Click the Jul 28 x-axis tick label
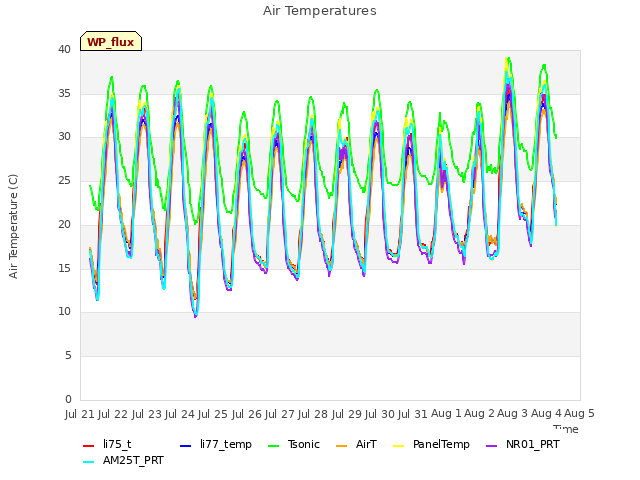Image resolution: width=640 pixels, height=480 pixels. coord(313,414)
